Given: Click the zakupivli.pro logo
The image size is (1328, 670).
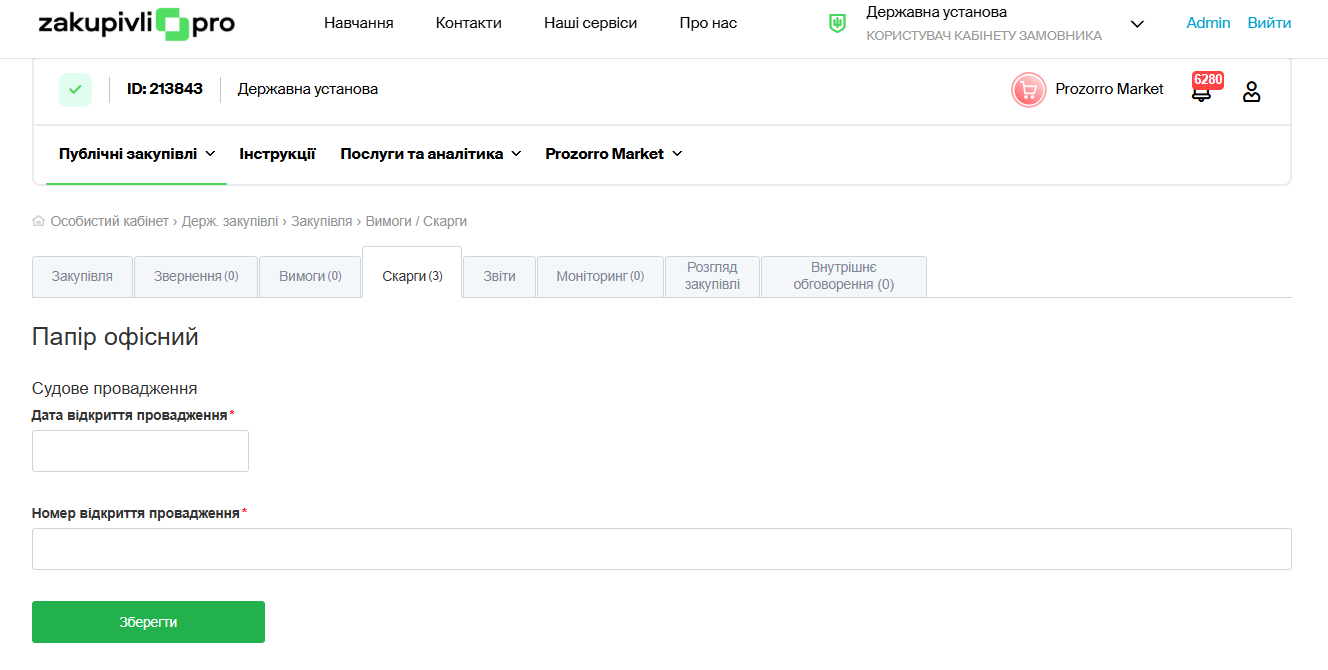Looking at the screenshot, I should point(136,23).
